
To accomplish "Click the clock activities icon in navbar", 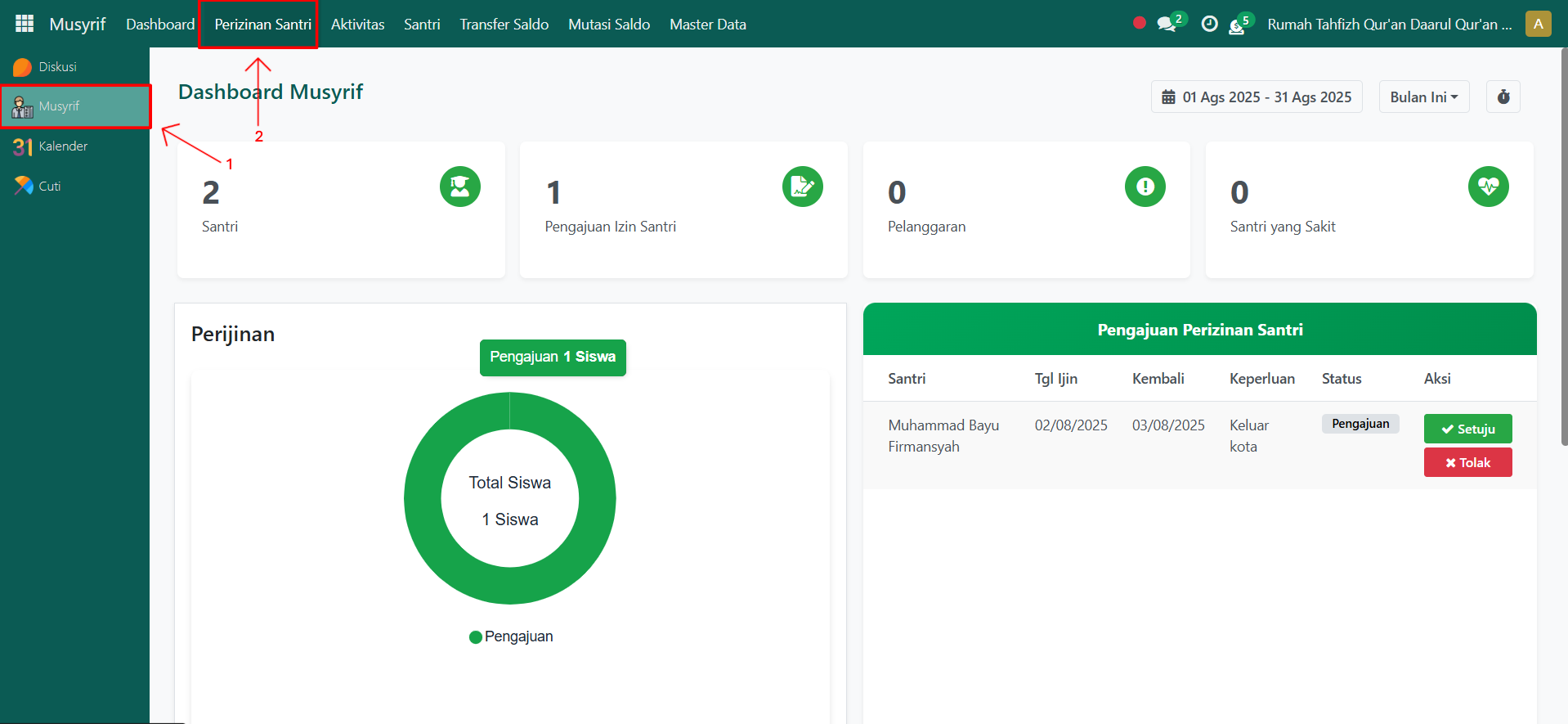I will coord(1209,25).
